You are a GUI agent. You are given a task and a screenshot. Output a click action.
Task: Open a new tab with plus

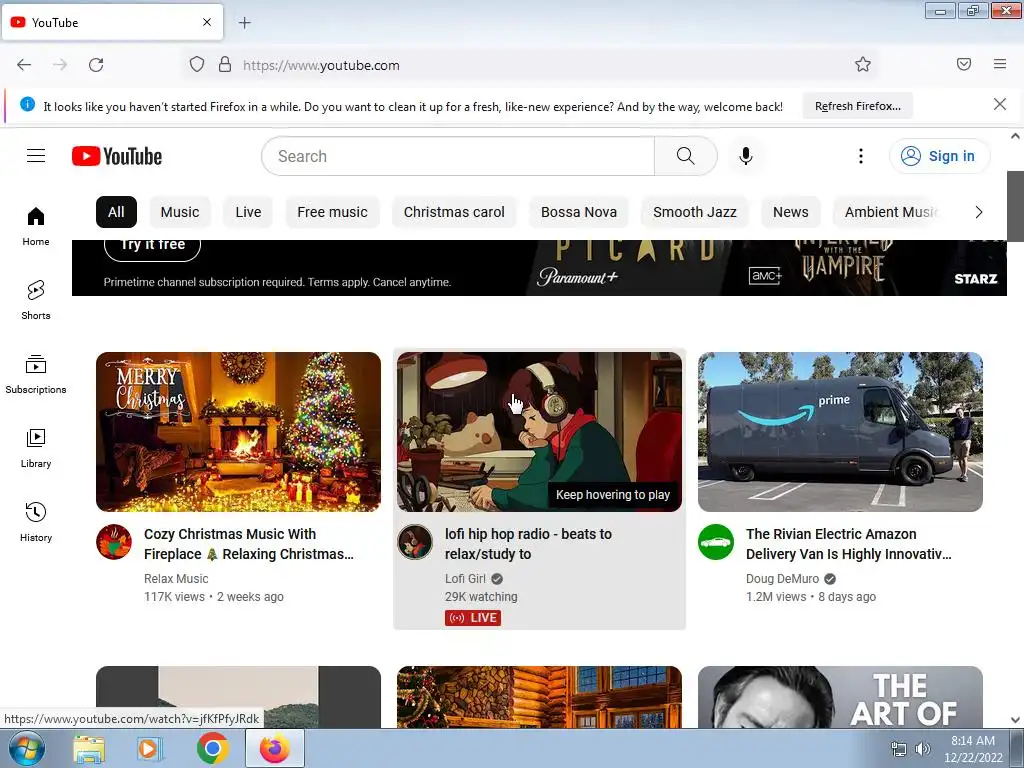coord(244,23)
